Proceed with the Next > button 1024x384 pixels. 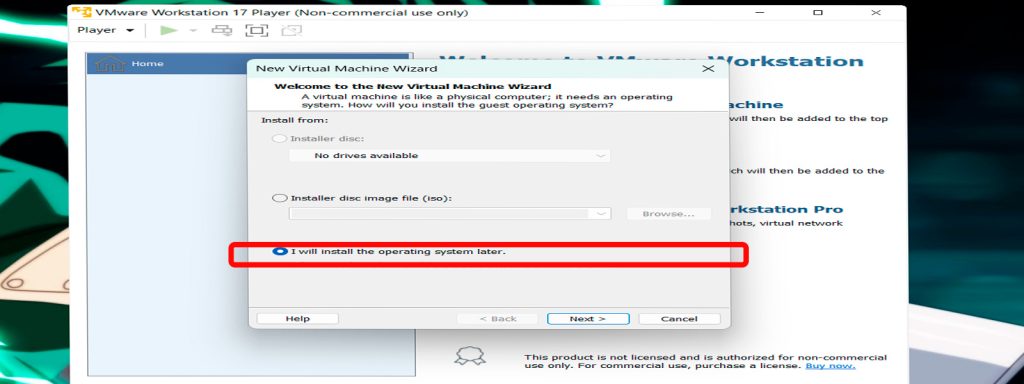point(588,319)
